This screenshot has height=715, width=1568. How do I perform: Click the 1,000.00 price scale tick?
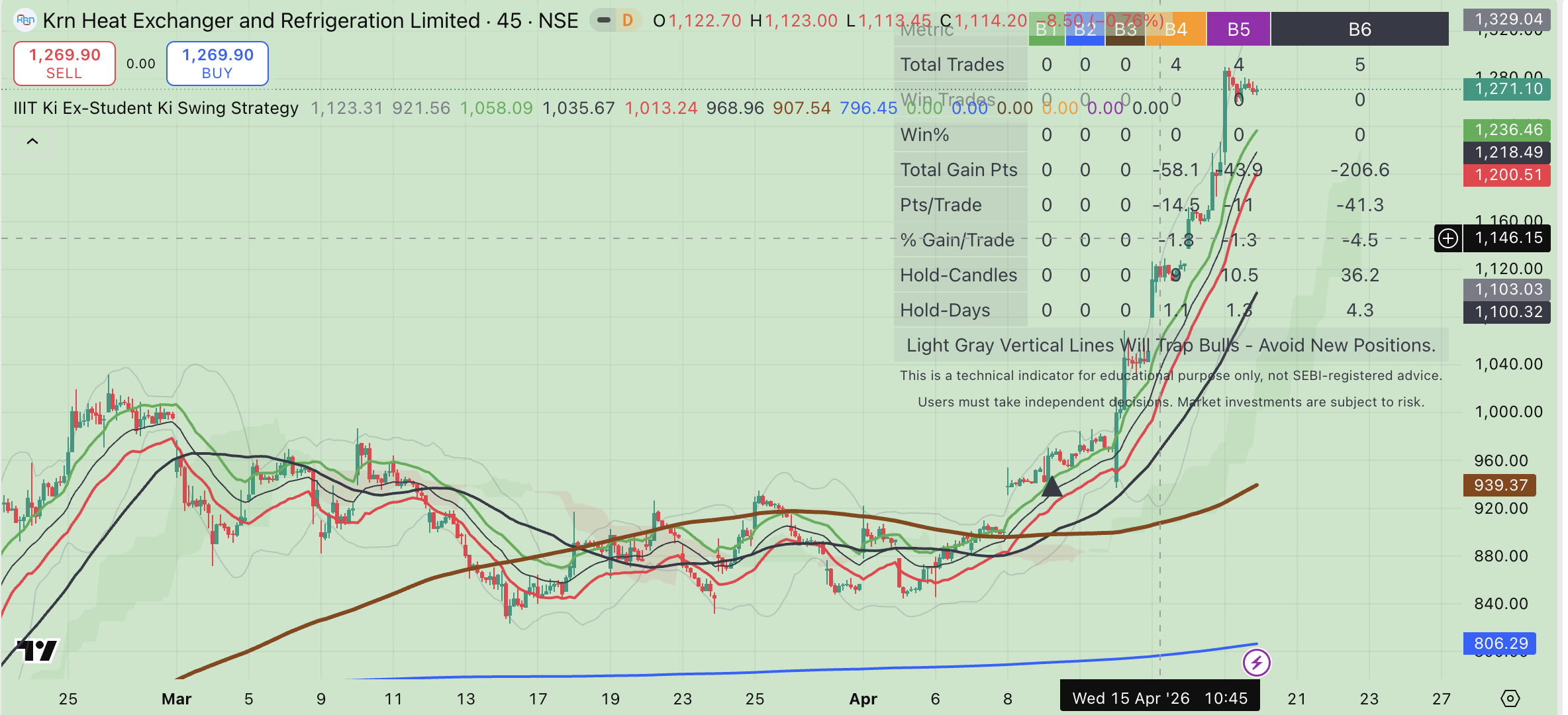click(1508, 412)
